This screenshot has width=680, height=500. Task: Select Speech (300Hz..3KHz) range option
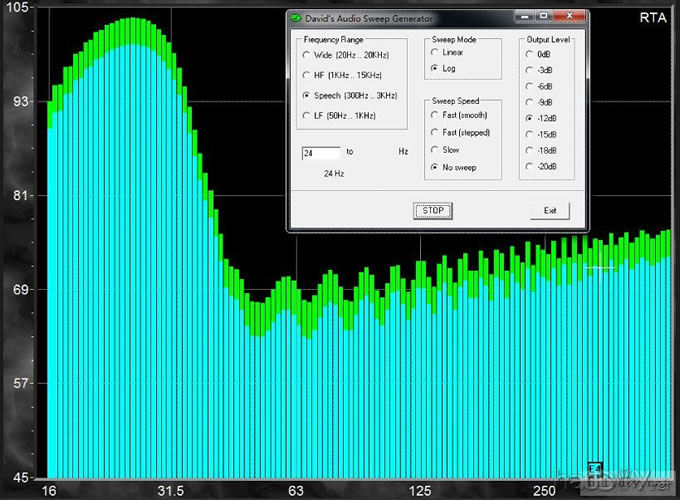[x=306, y=95]
